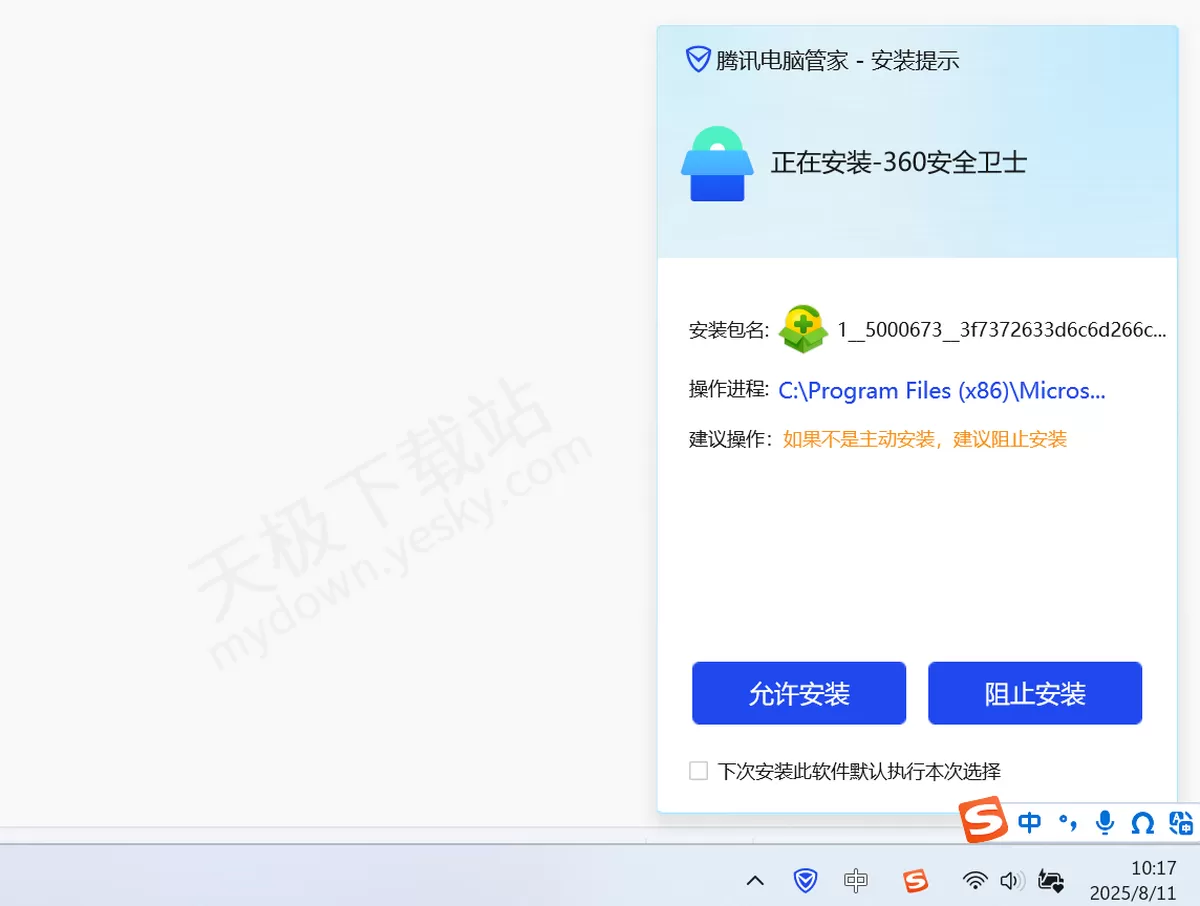Enable 下次安装此软件默认执行本次选择 checkbox

[698, 771]
